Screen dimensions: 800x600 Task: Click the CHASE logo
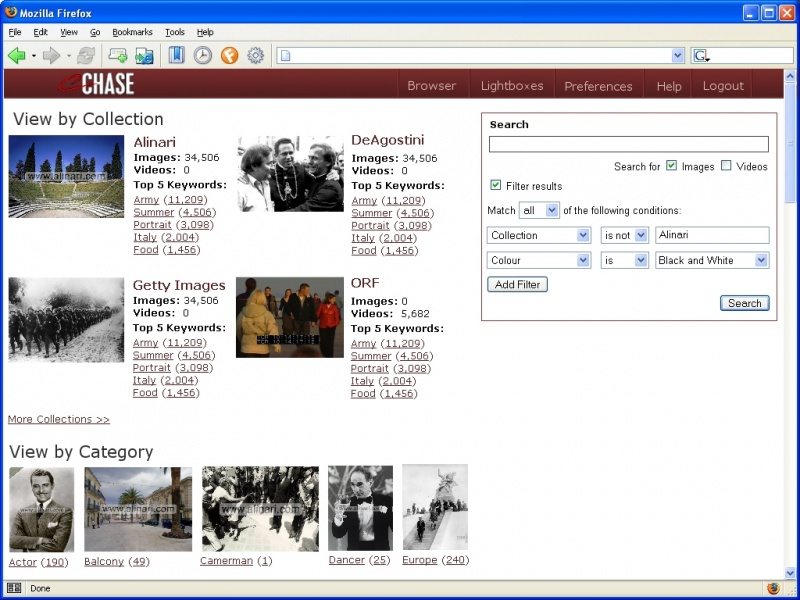coord(96,85)
